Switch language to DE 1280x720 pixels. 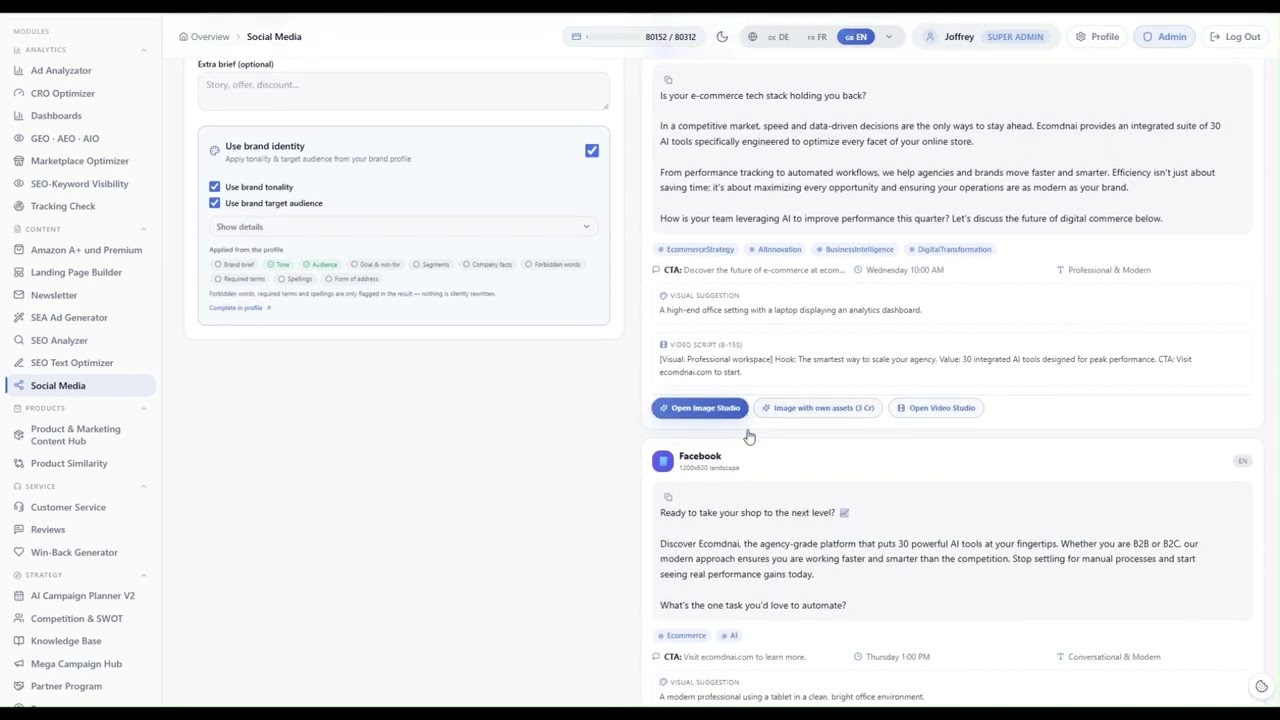tap(778, 37)
